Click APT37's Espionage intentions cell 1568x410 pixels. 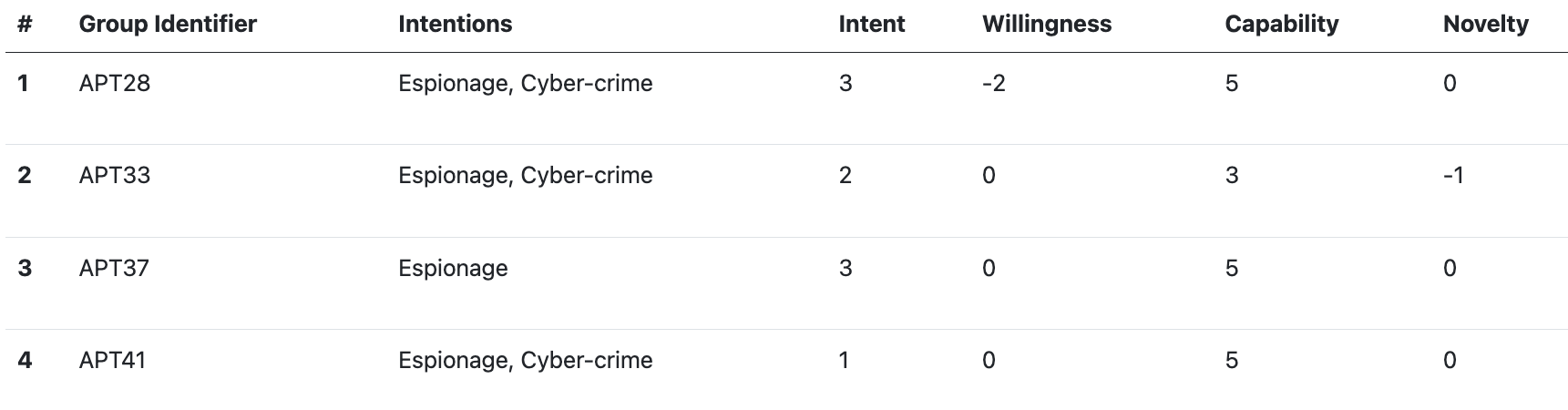(x=453, y=269)
